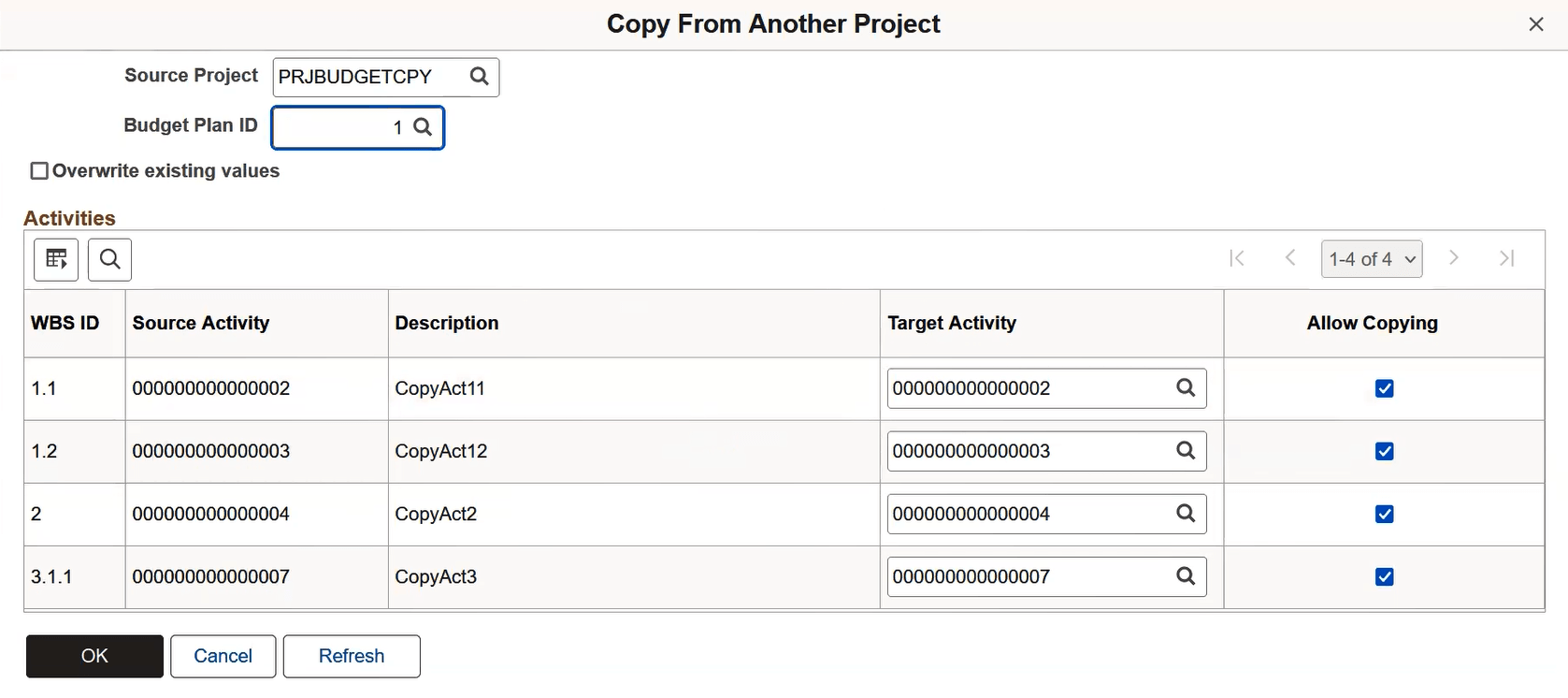Enable Overwrite existing values checkbox
1568x698 pixels.
pyautogui.click(x=39, y=171)
